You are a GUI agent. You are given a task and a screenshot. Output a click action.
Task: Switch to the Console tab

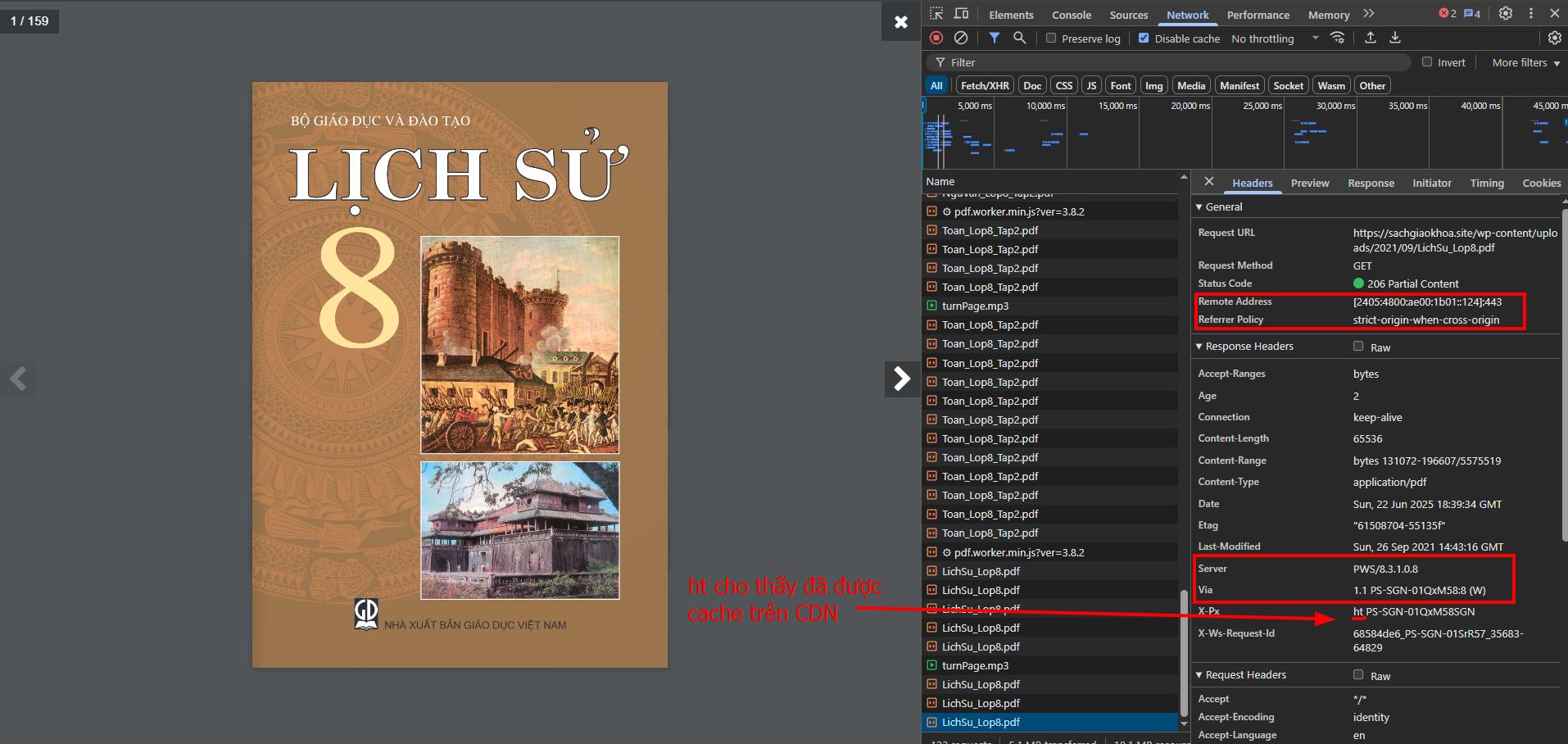pyautogui.click(x=1071, y=15)
